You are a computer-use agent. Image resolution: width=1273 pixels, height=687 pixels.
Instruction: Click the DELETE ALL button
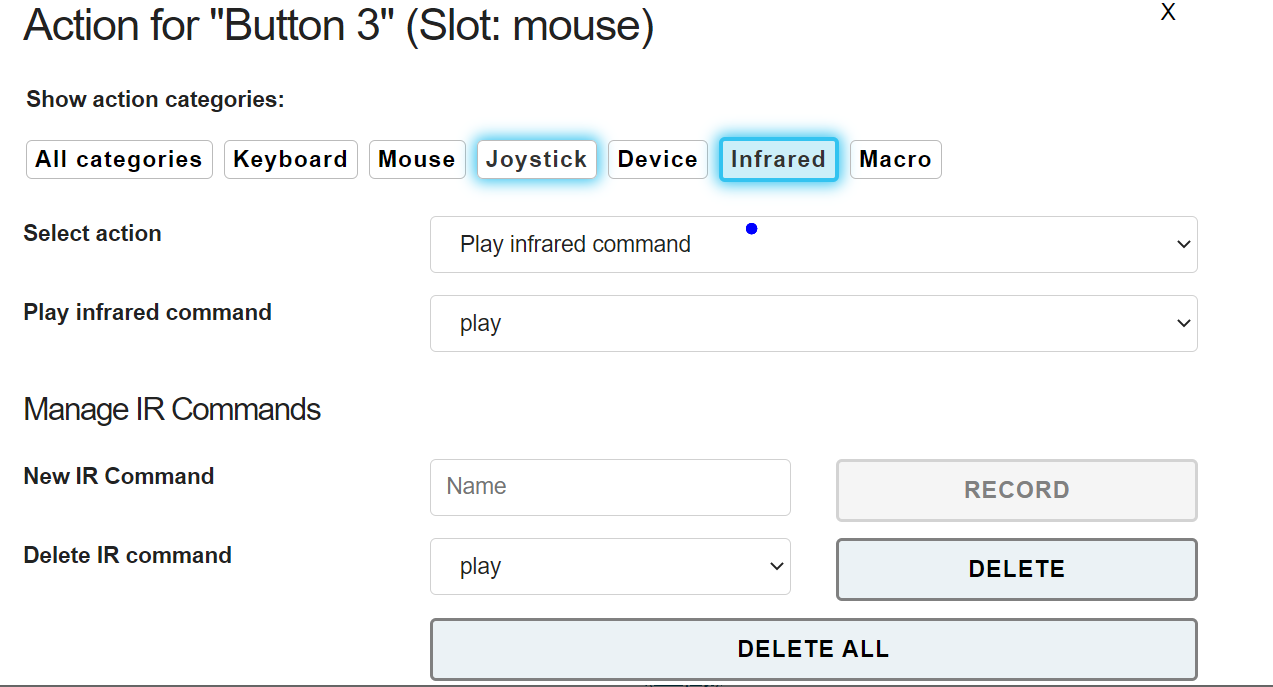(813, 649)
